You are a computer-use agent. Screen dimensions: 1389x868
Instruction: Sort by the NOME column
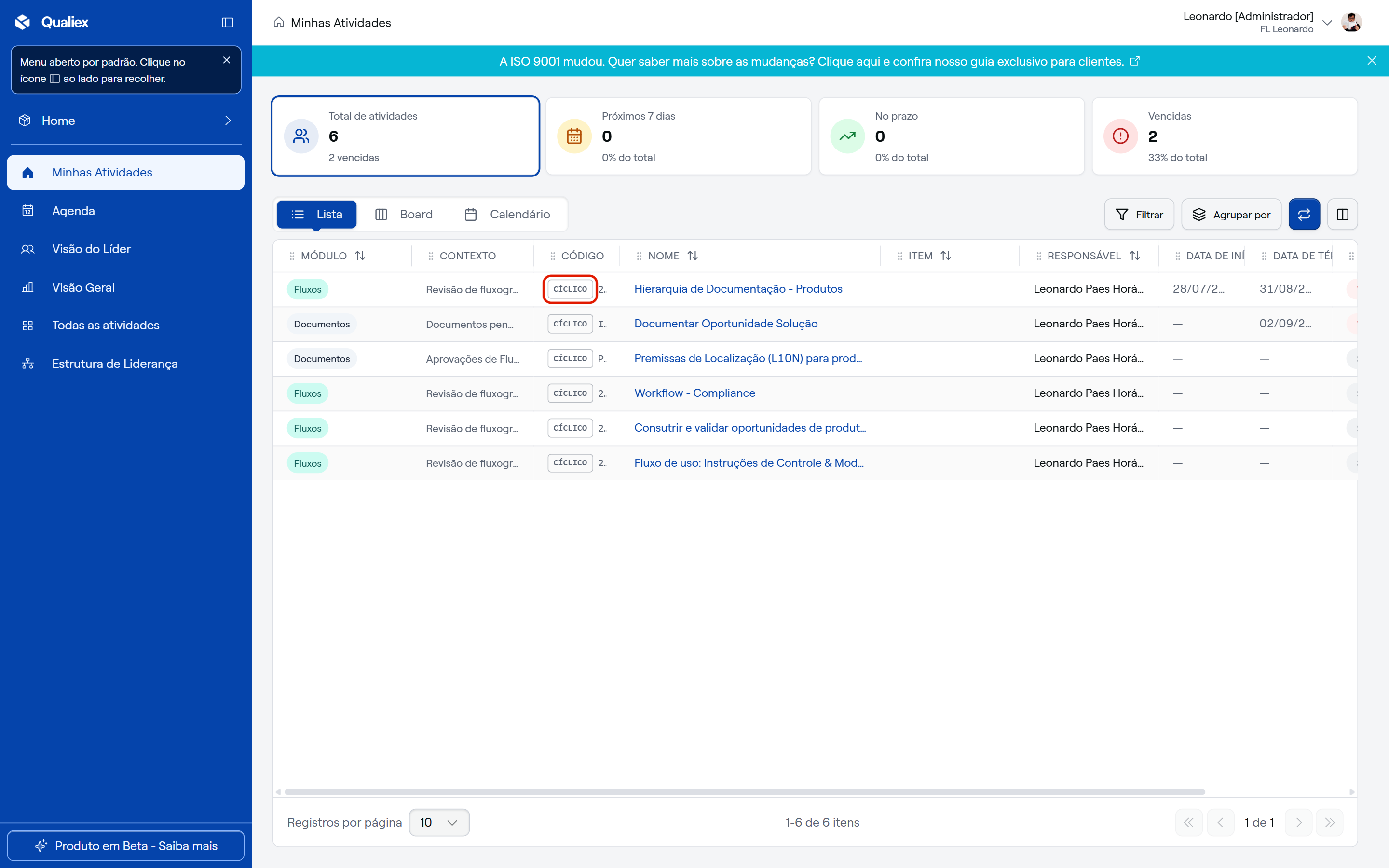tap(693, 256)
